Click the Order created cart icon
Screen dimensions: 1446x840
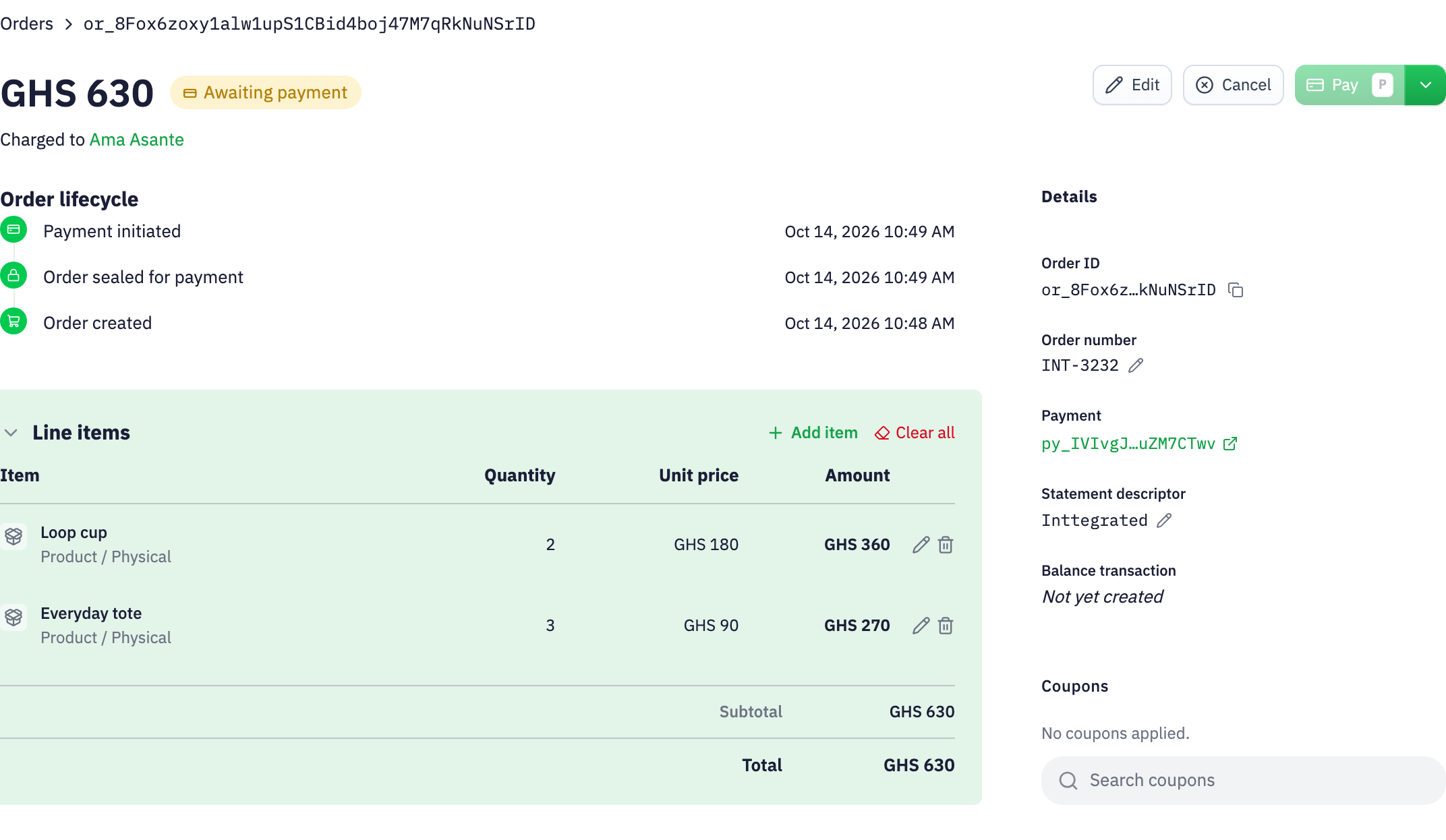coord(13,321)
